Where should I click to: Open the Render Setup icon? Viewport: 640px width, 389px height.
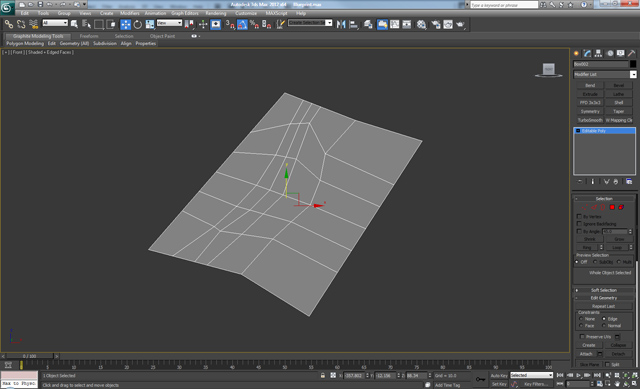(x=436, y=24)
